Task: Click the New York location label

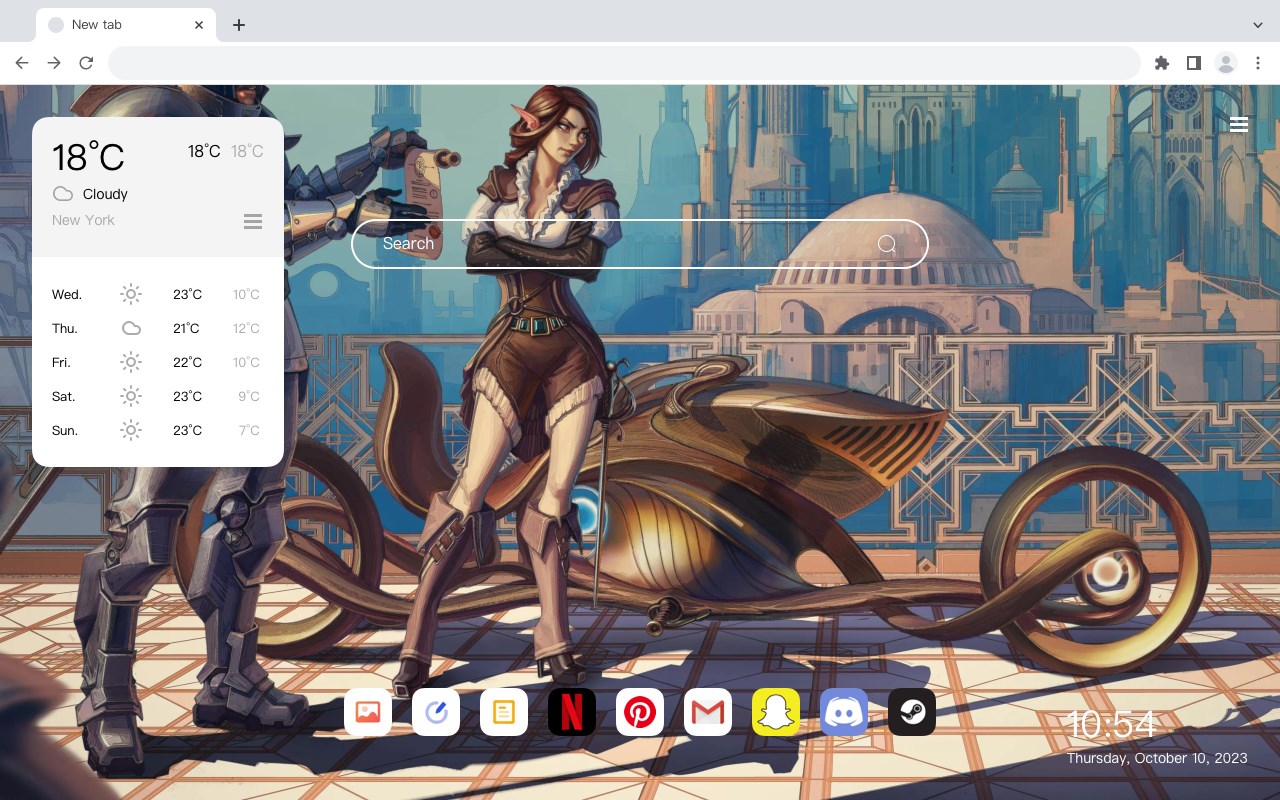Action: pyautogui.click(x=83, y=220)
